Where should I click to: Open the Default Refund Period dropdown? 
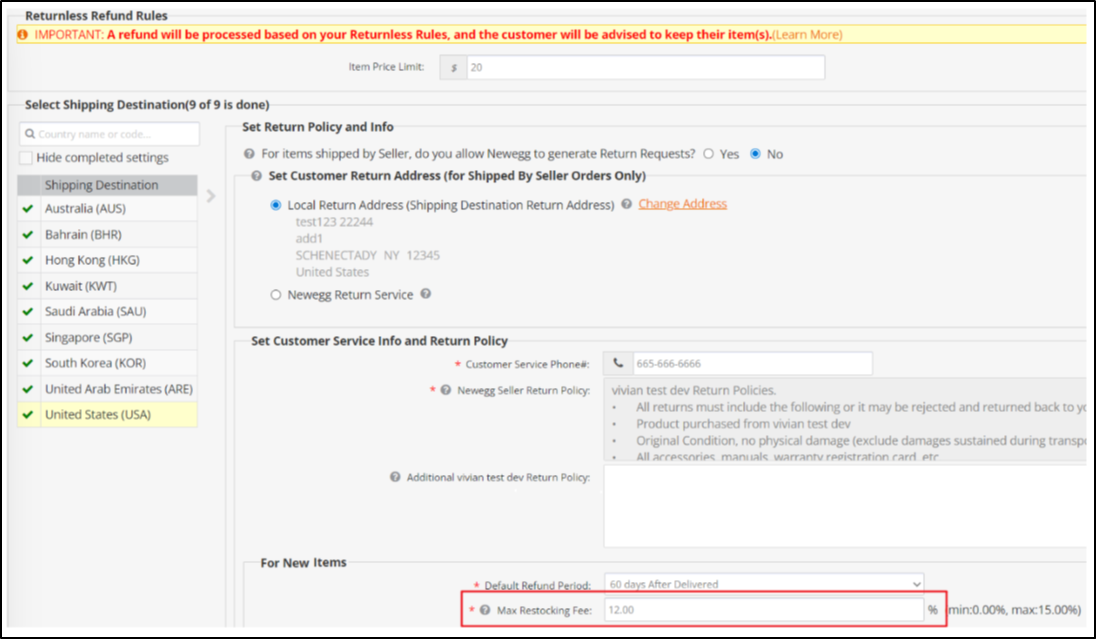(764, 584)
